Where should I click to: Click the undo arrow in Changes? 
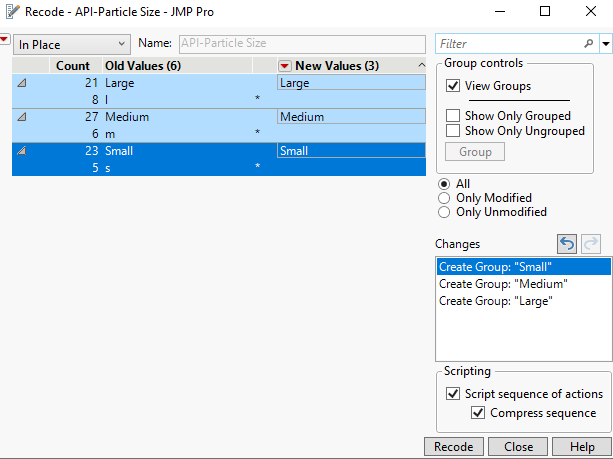point(567,244)
